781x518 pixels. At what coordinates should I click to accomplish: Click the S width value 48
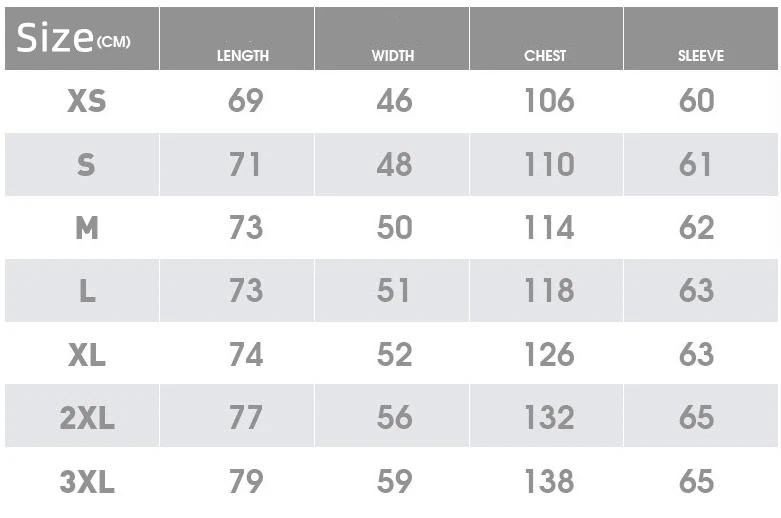(394, 165)
